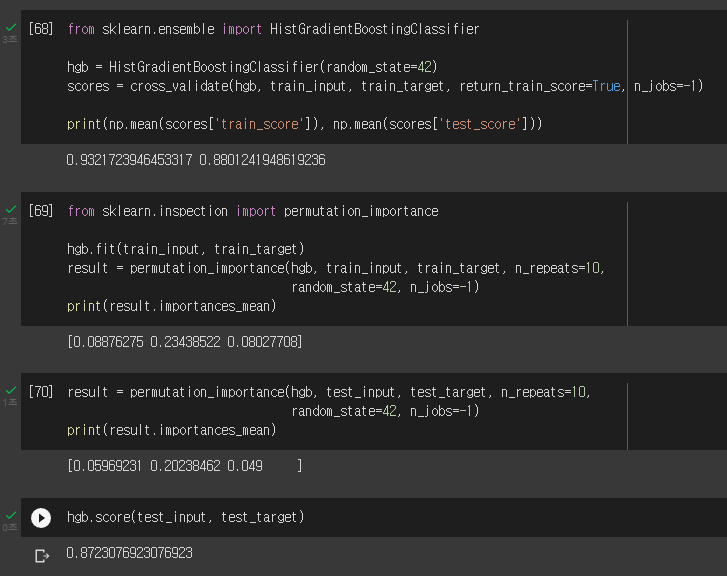Viewport: 727px width, 576px height.
Task: Select the output value 0.20238462
Action: (185, 466)
